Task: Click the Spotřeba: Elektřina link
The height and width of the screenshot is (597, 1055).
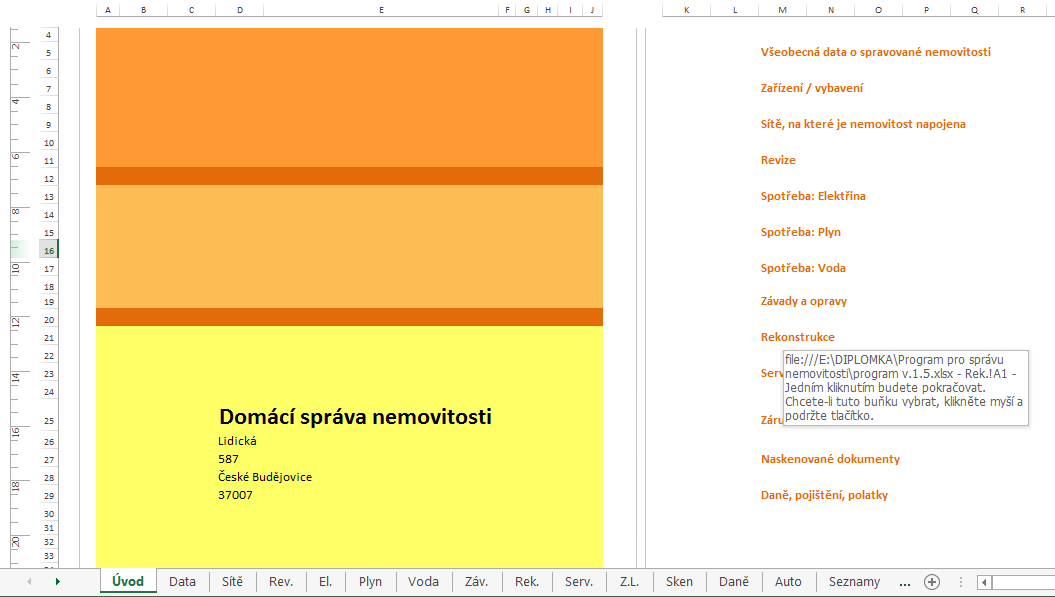Action: click(x=813, y=196)
